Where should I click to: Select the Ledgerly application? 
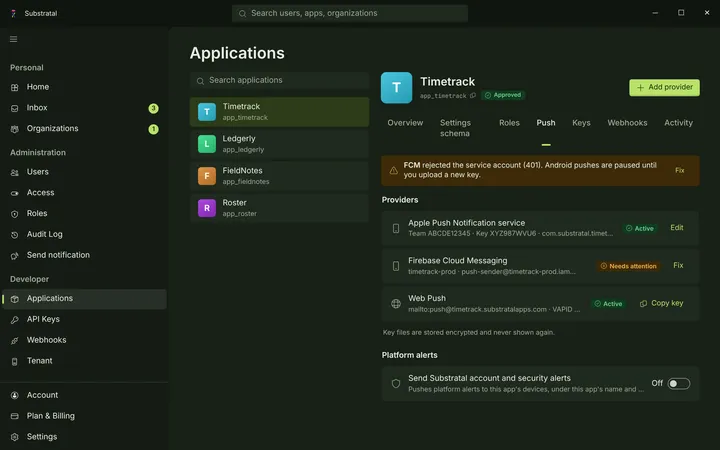279,144
